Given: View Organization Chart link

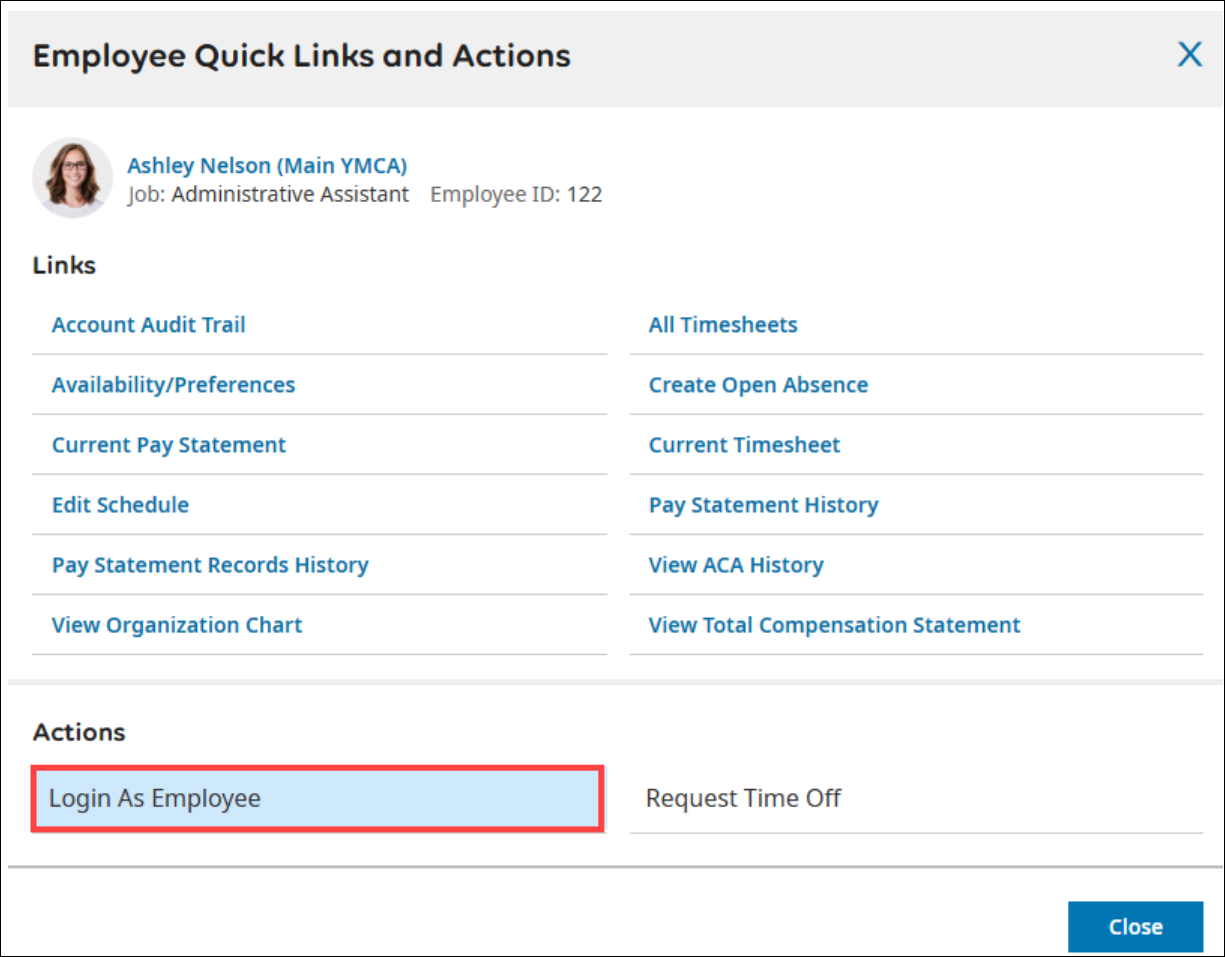Looking at the screenshot, I should point(177,625).
